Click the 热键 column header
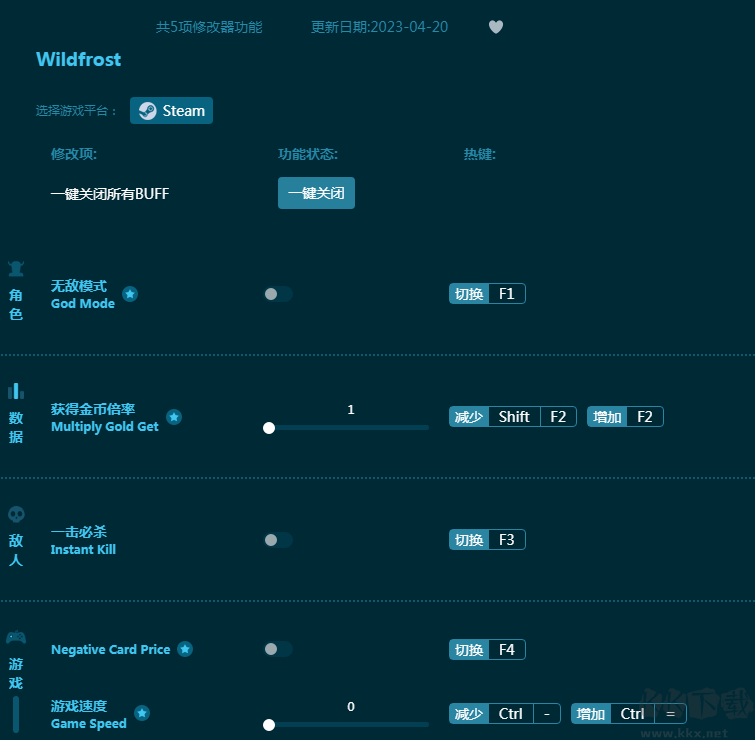755x740 pixels. click(x=480, y=154)
